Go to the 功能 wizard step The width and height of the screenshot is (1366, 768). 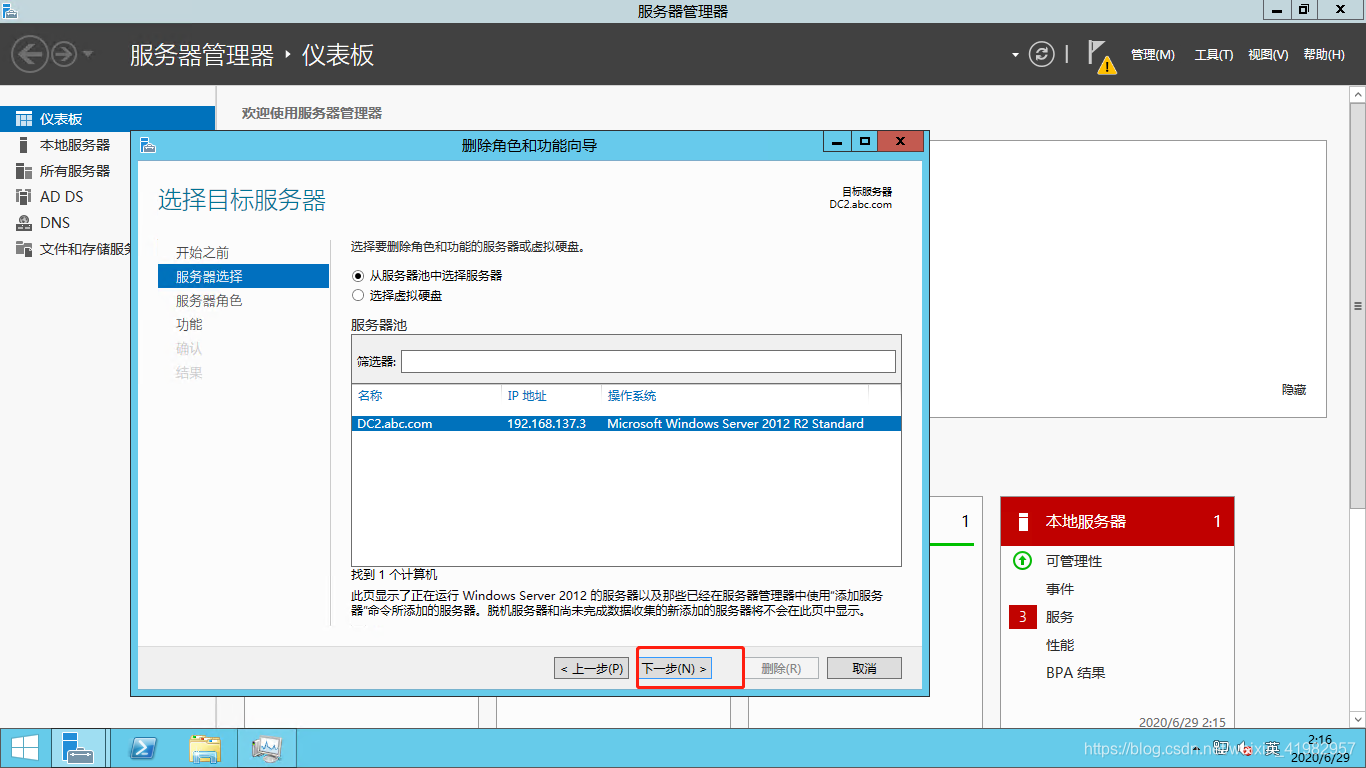pos(189,325)
